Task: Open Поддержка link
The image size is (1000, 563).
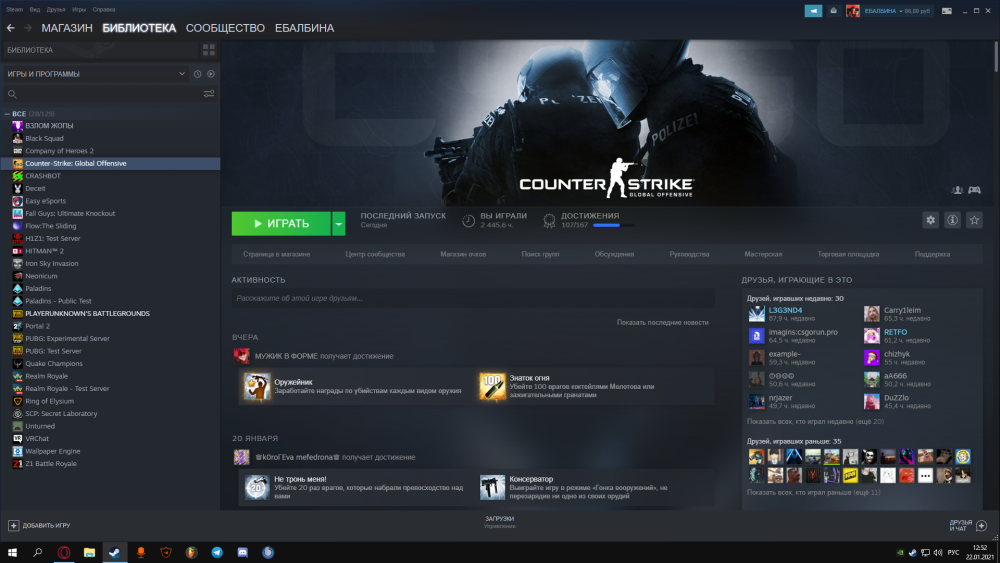Action: tap(932, 254)
